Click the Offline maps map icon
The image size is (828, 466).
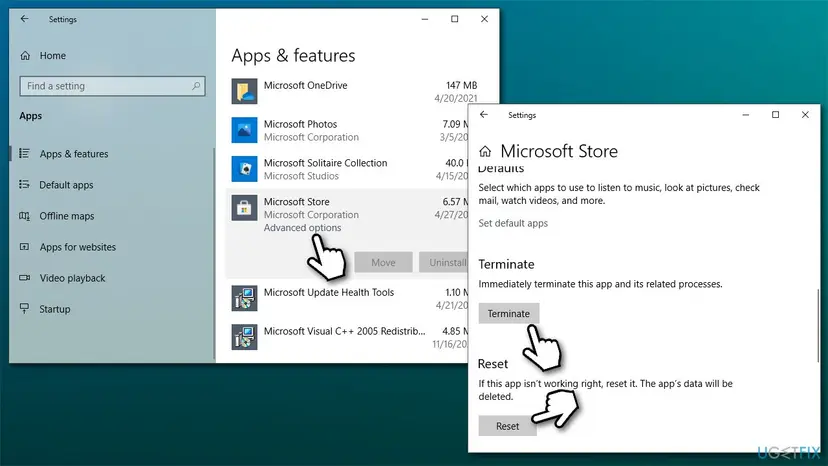coord(24,216)
